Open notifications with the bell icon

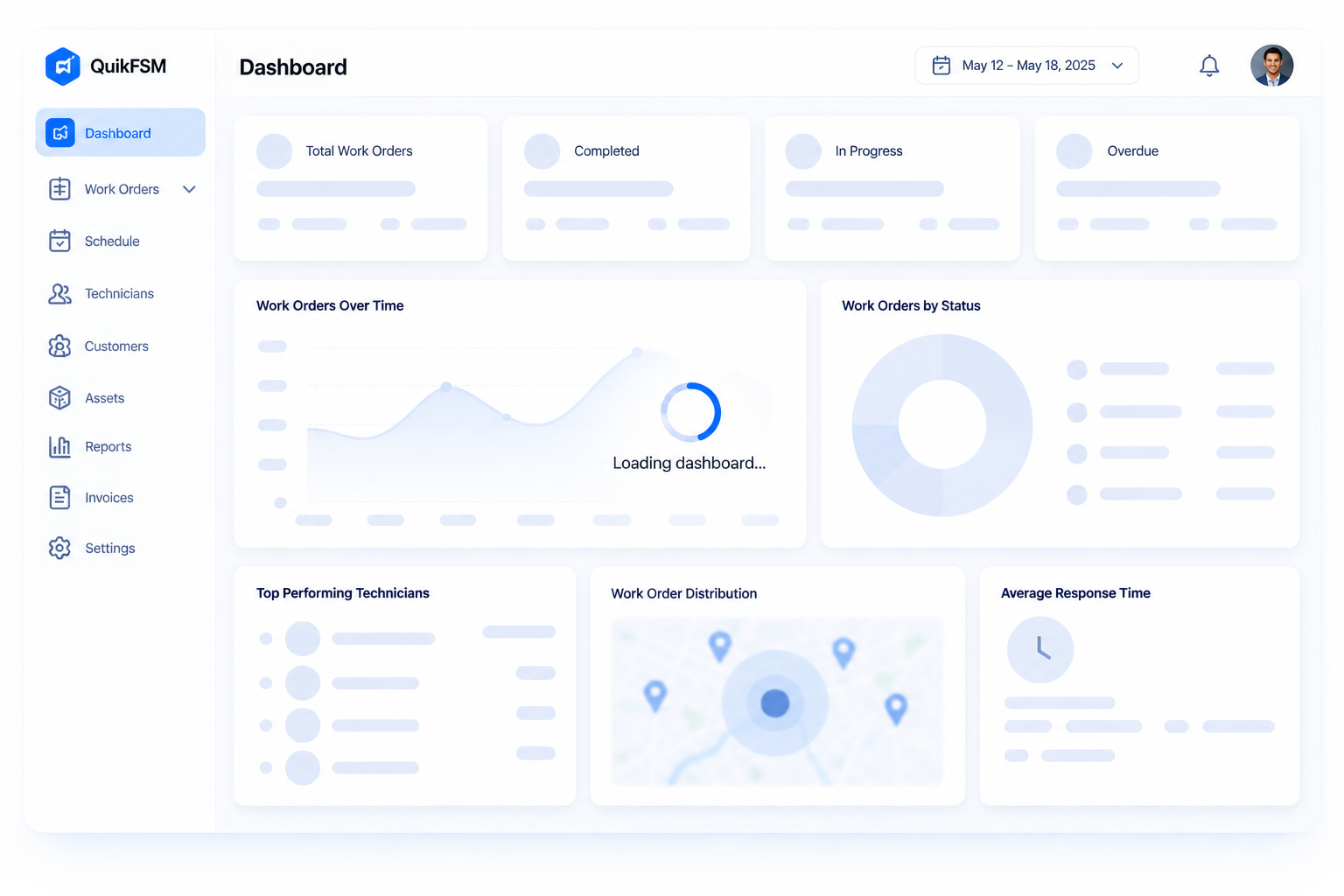(x=1209, y=66)
